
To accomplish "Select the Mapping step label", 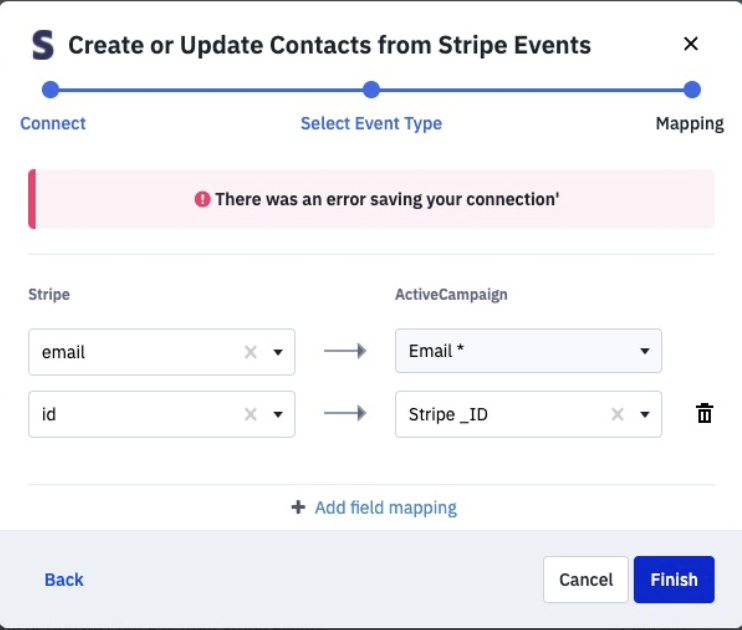I will [x=689, y=123].
